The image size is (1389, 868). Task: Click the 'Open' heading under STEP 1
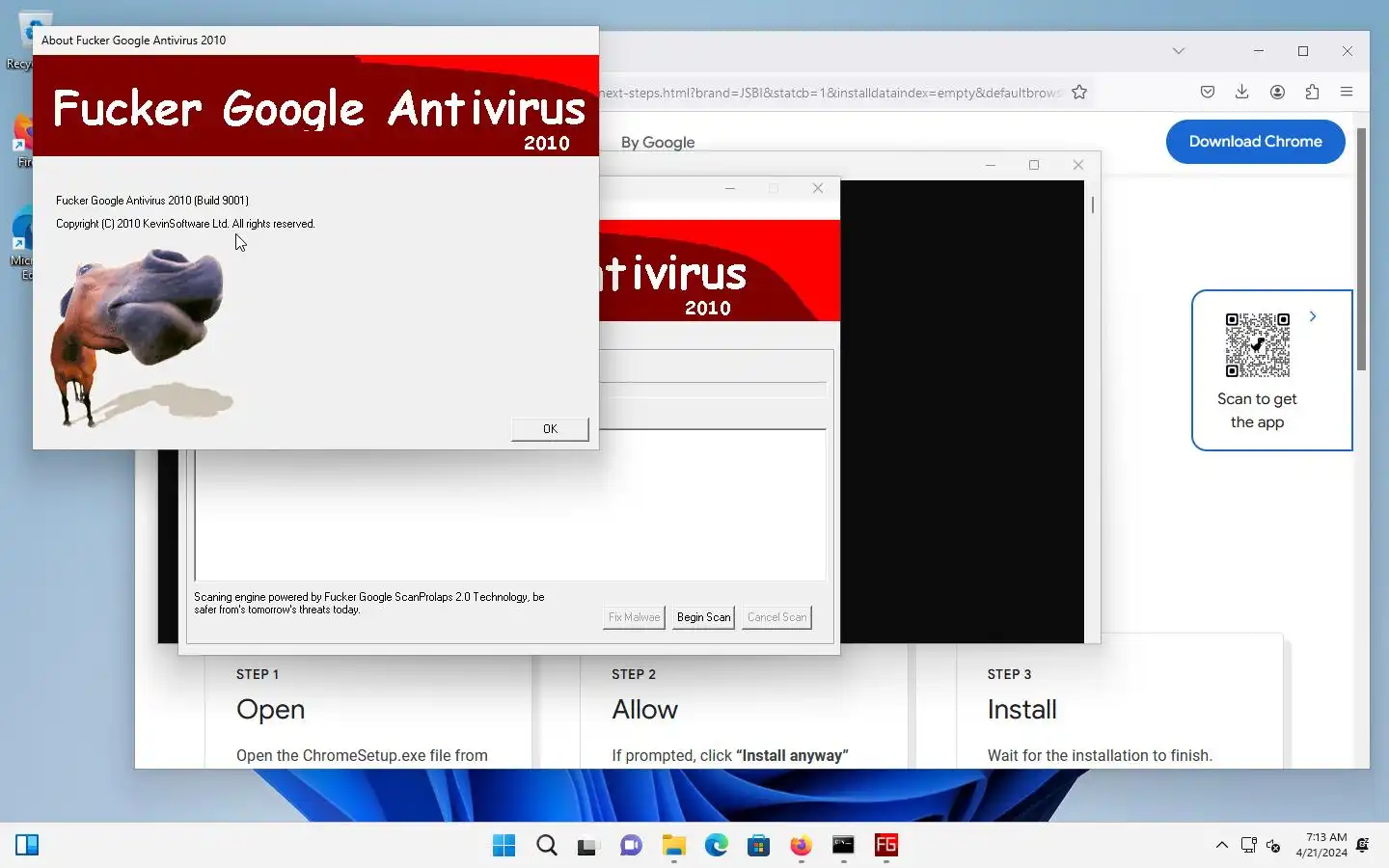pos(270,710)
